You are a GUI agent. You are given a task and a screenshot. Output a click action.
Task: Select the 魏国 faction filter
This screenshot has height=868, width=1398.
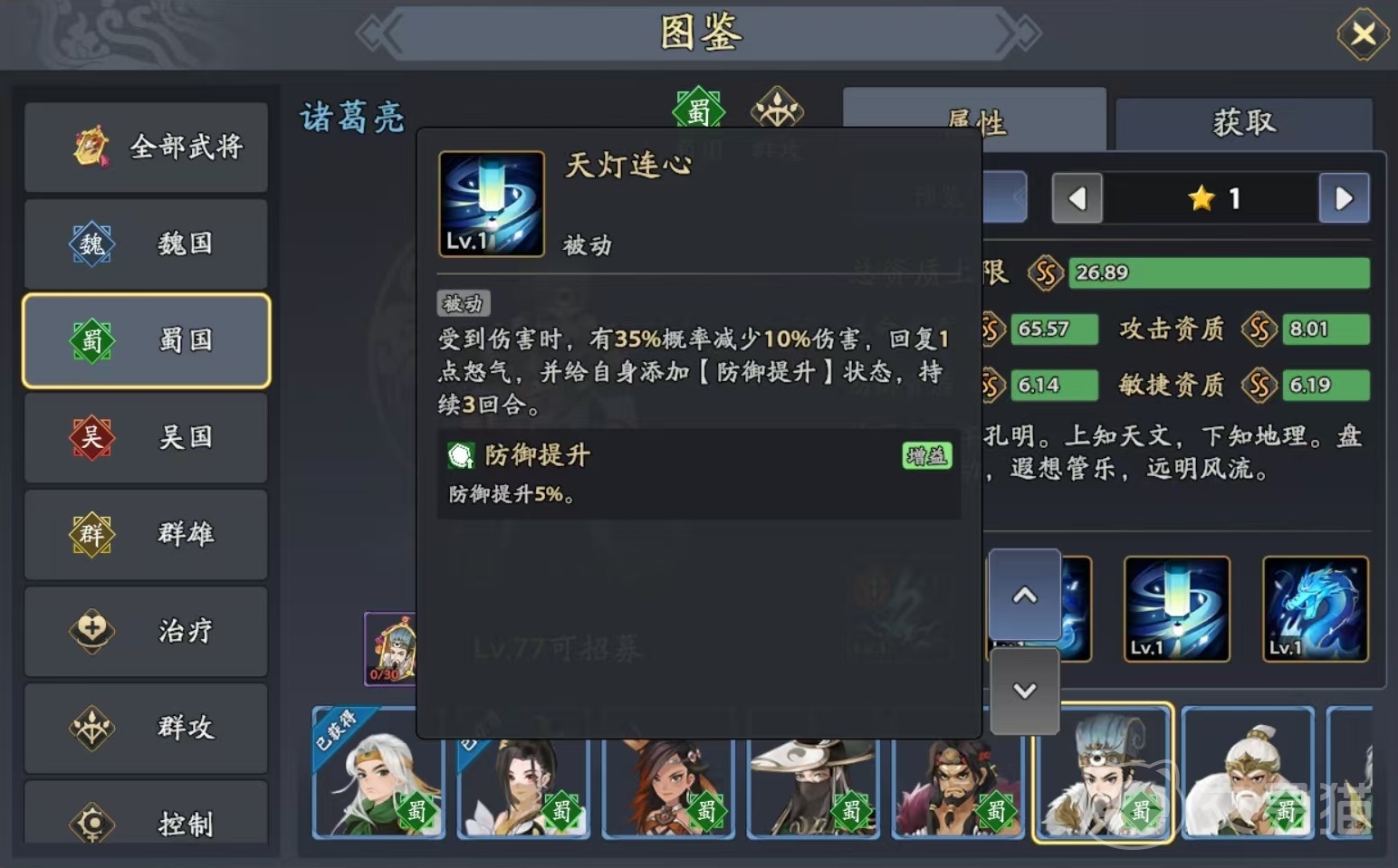click(146, 243)
